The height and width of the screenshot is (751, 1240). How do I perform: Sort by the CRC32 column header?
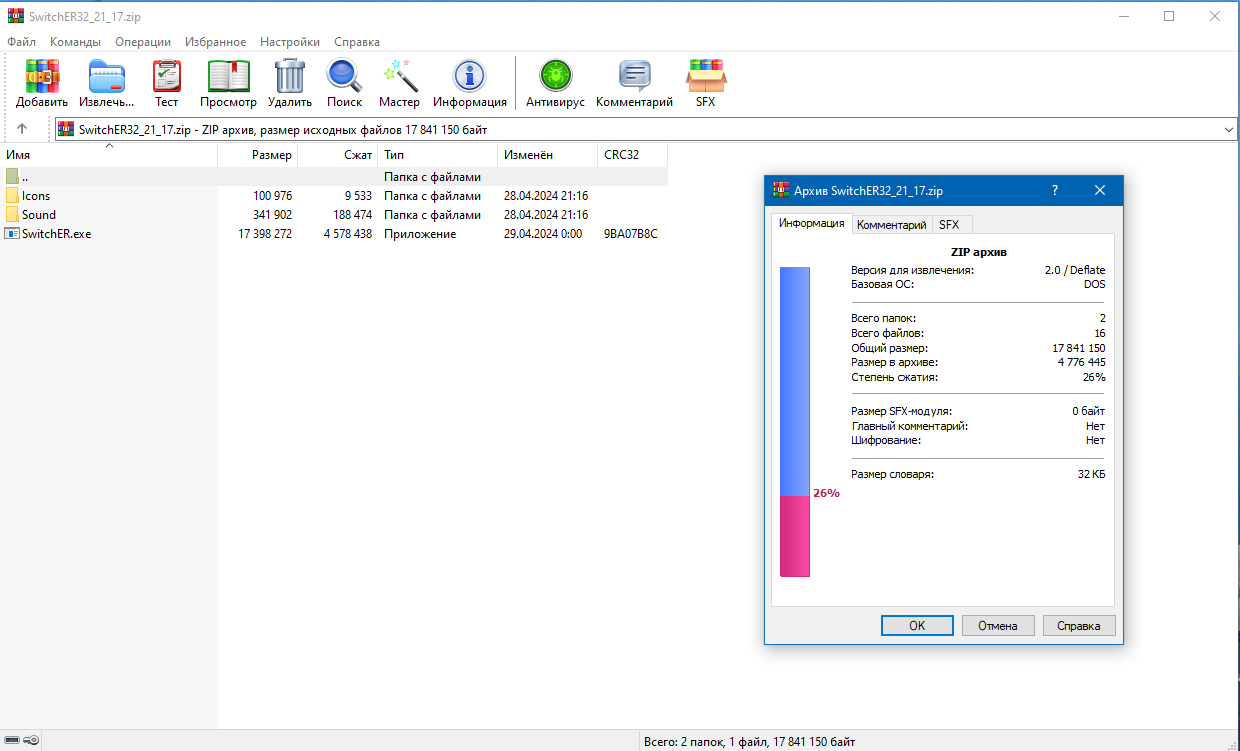[x=632, y=155]
